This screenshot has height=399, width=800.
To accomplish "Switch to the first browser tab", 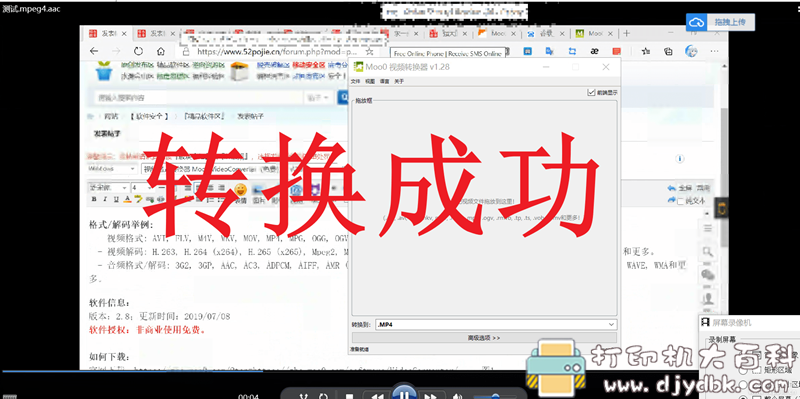I will pos(107,34).
